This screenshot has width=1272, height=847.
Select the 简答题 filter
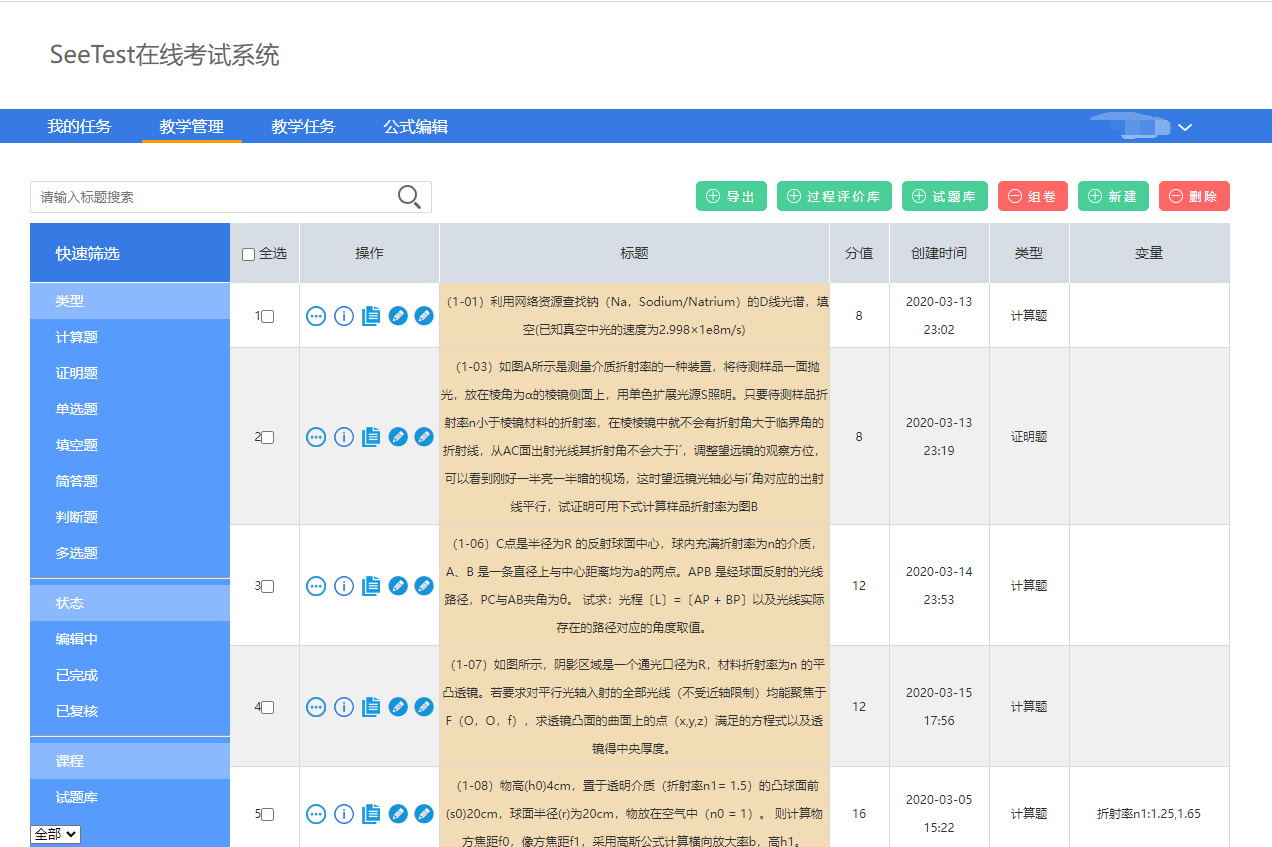77,481
